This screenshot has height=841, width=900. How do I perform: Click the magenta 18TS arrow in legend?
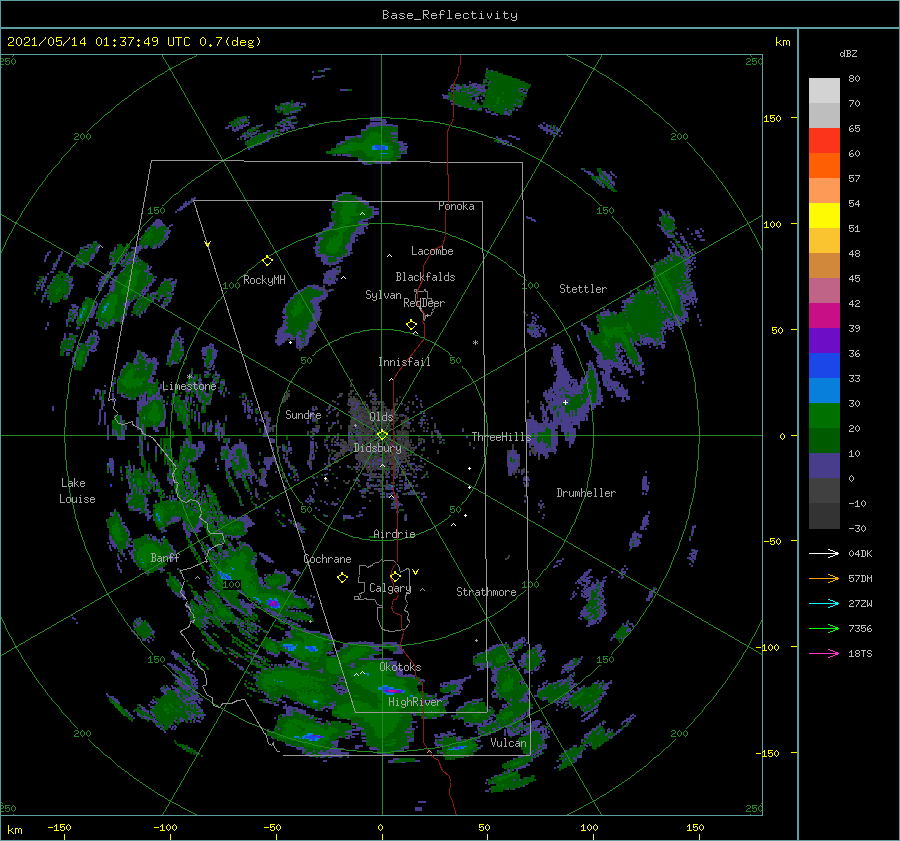tap(824, 653)
